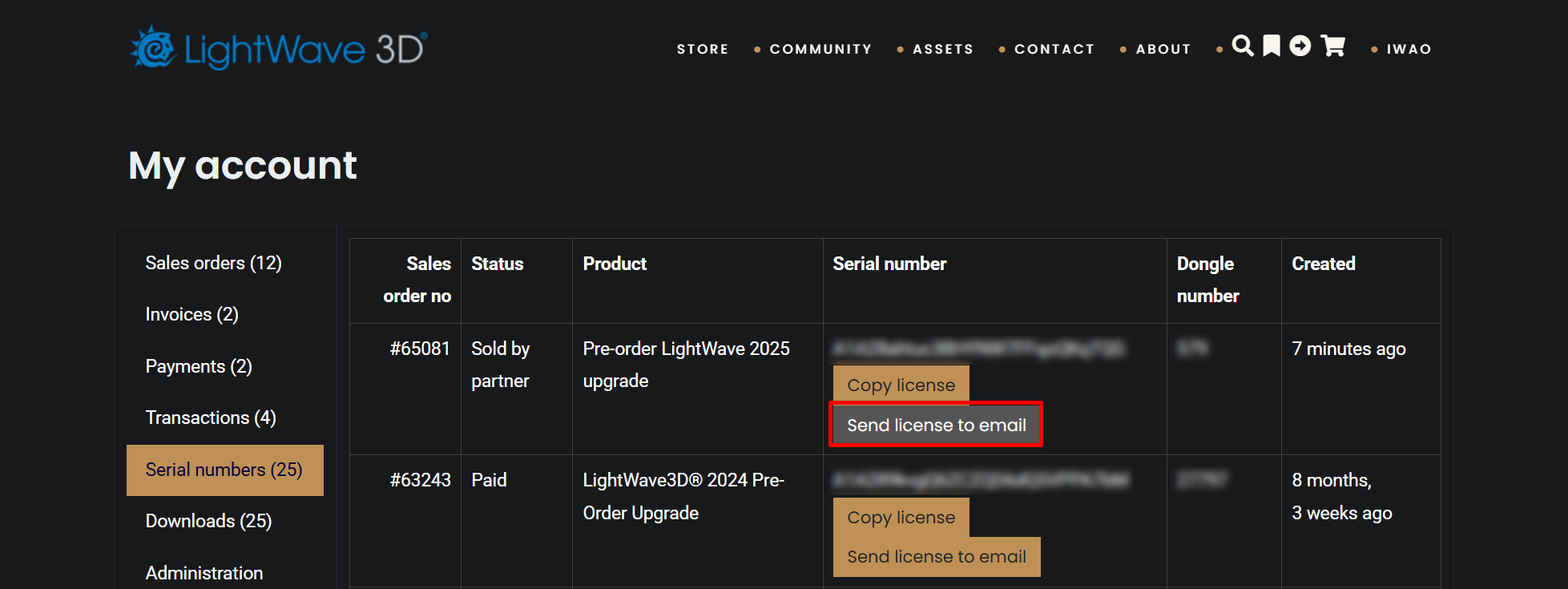Open the IWAO user menu

pyautogui.click(x=1409, y=49)
